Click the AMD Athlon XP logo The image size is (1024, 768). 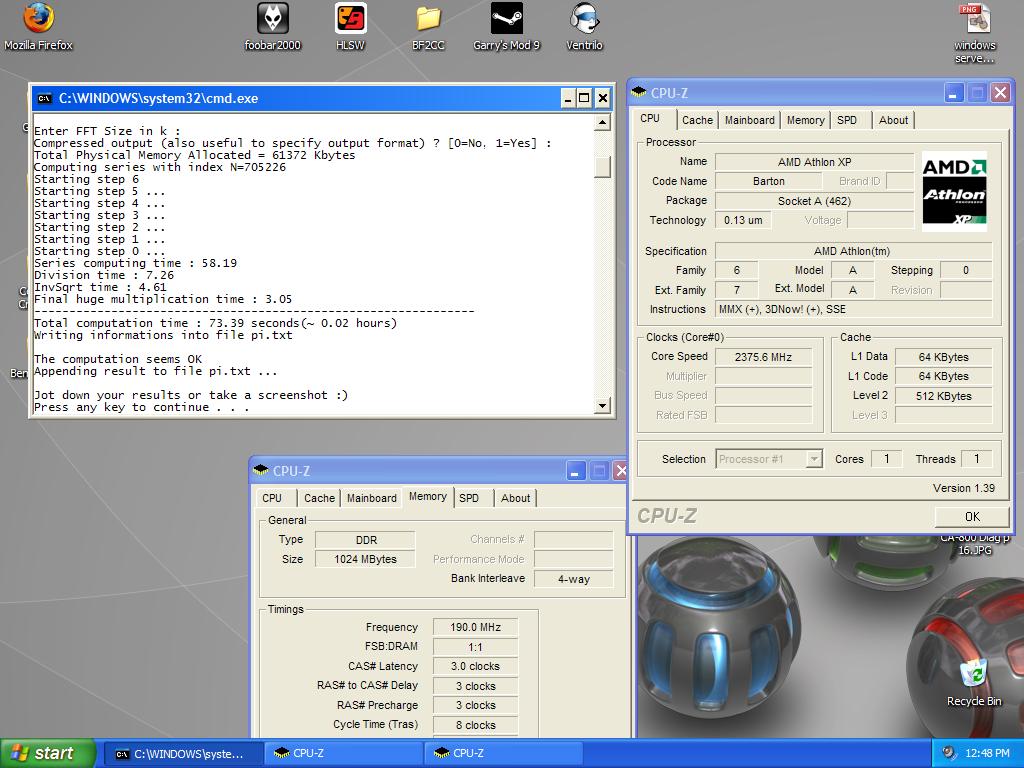pos(954,191)
